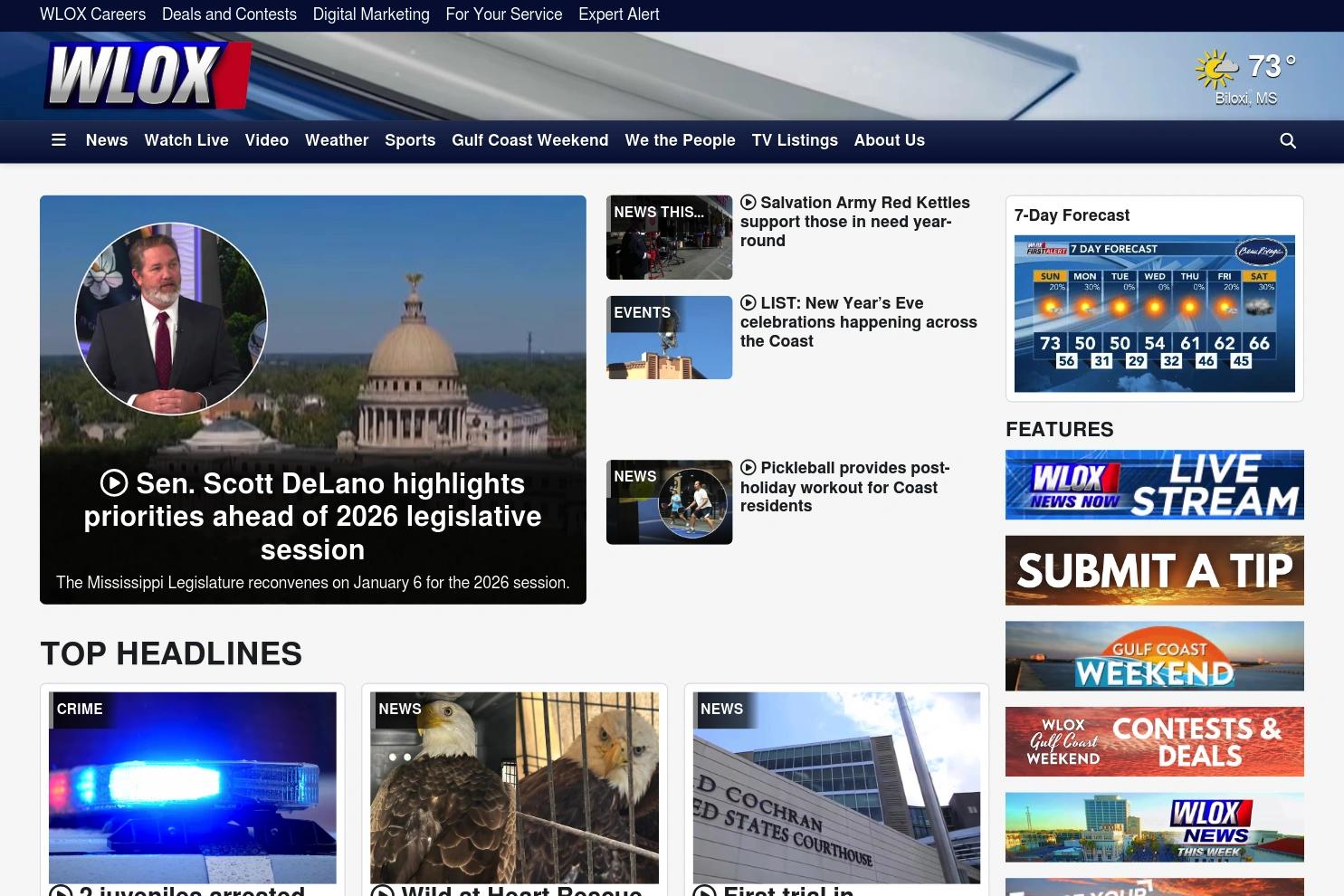Visit the WLOX Careers link

[92, 14]
